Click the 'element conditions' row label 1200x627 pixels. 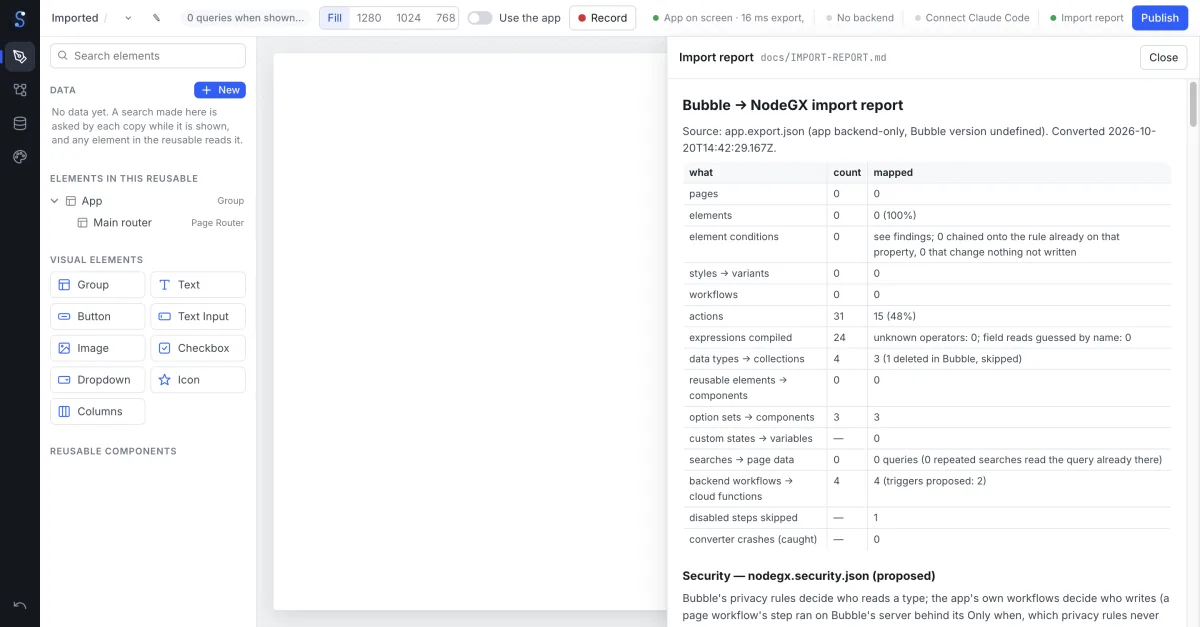coord(734,237)
